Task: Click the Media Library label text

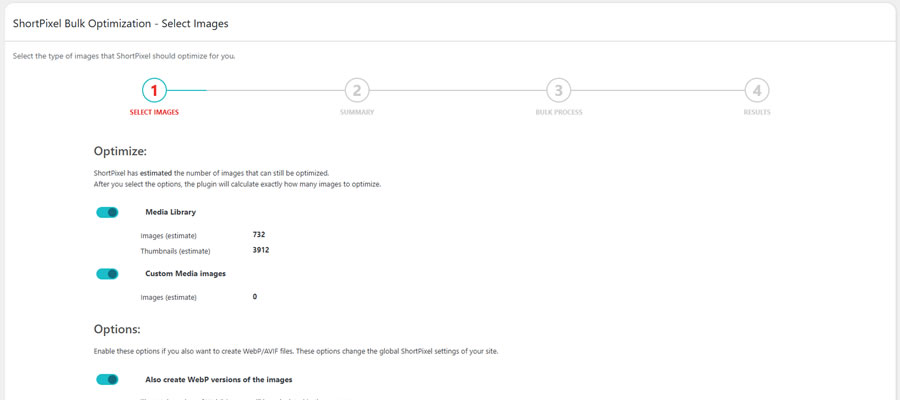Action: tap(170, 212)
